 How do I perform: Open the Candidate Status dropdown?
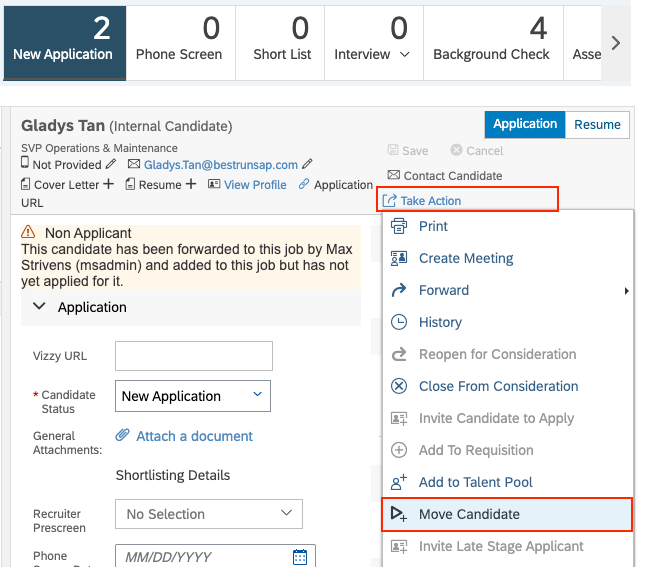click(x=193, y=396)
